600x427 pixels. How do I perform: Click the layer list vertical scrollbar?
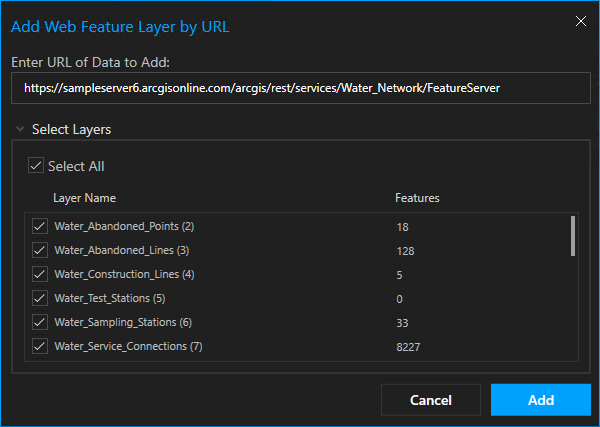(573, 237)
